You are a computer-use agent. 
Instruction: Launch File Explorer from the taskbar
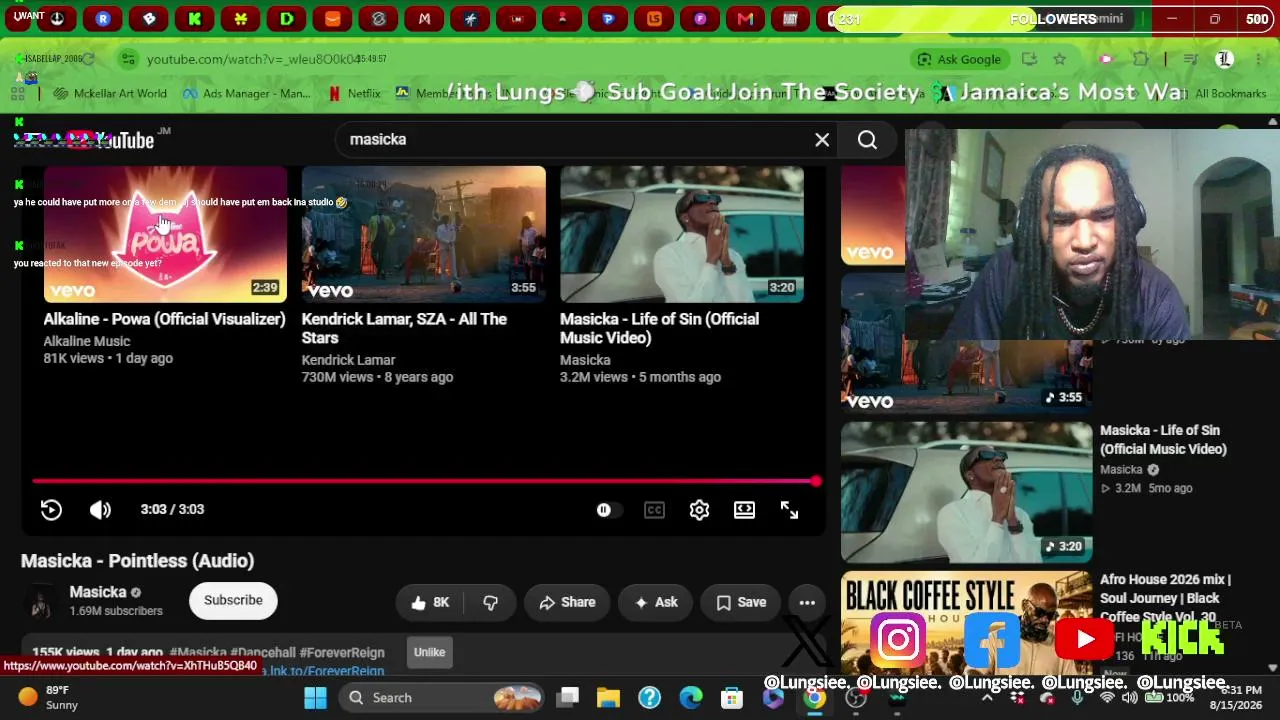point(608,697)
